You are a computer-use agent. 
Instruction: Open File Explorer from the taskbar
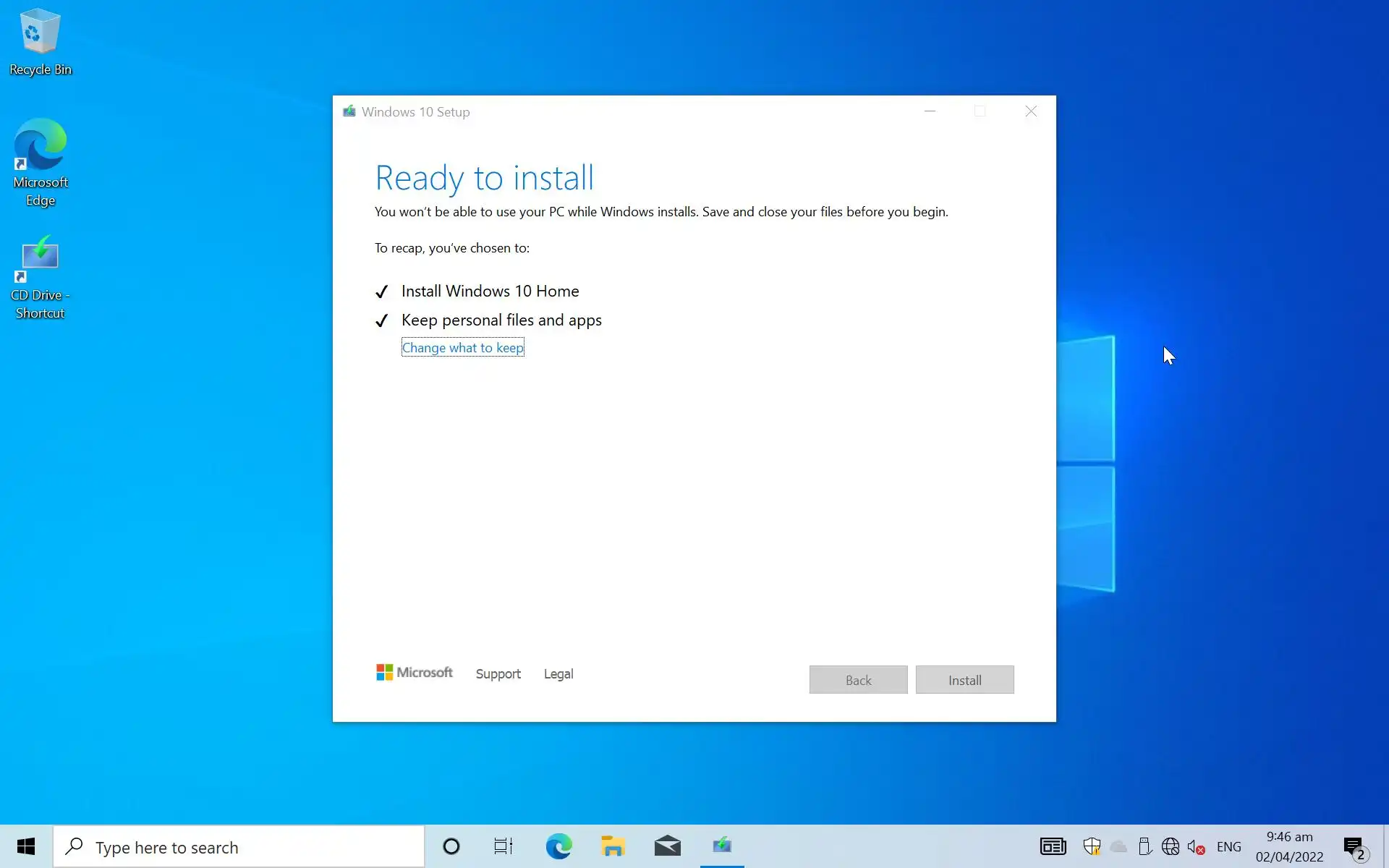613,846
